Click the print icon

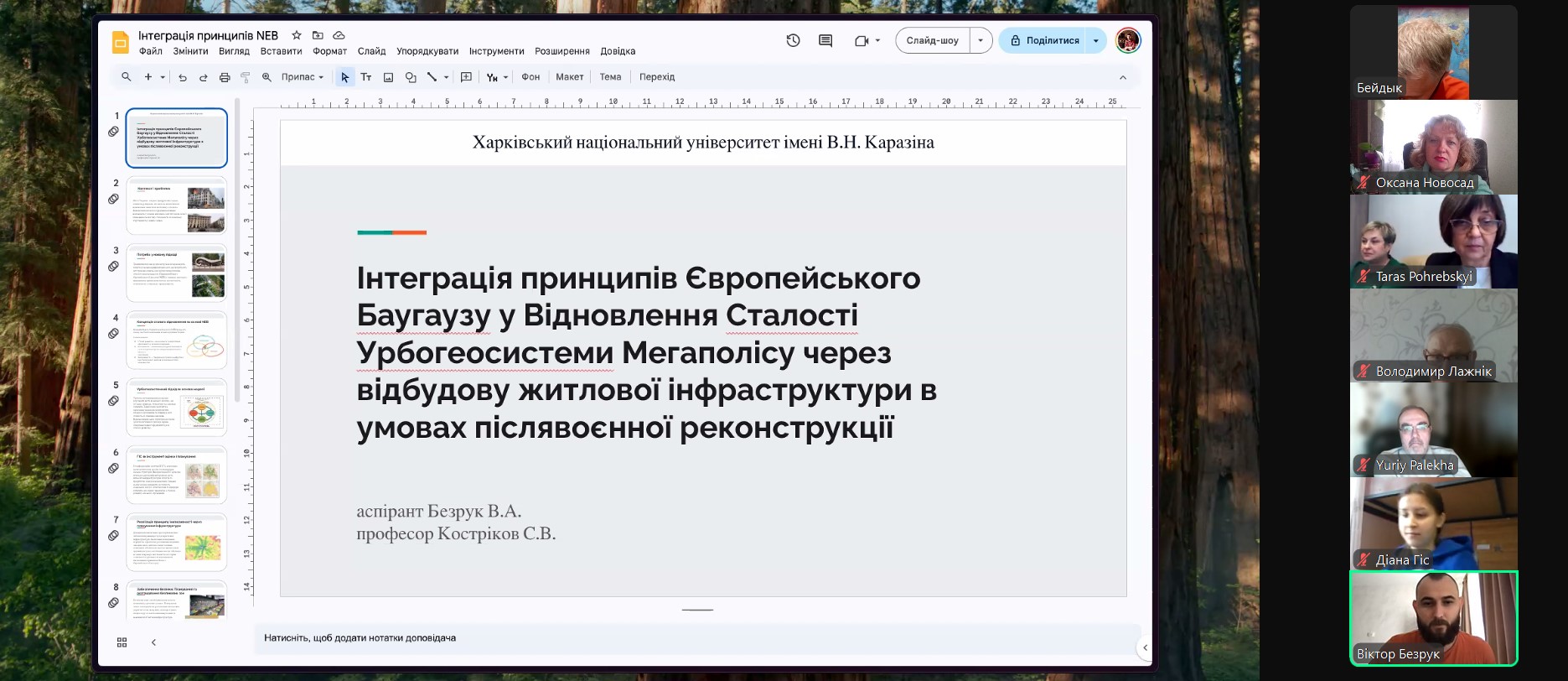225,77
